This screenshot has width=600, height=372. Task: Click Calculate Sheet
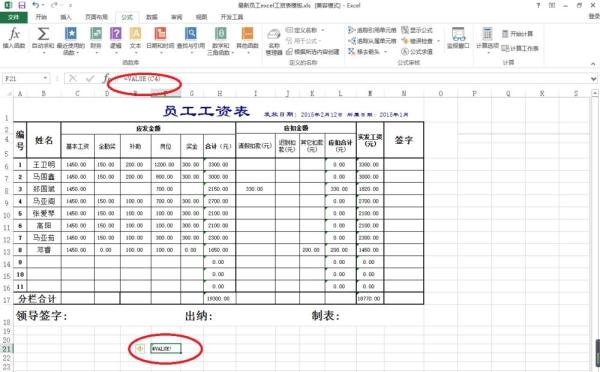[x=520, y=48]
